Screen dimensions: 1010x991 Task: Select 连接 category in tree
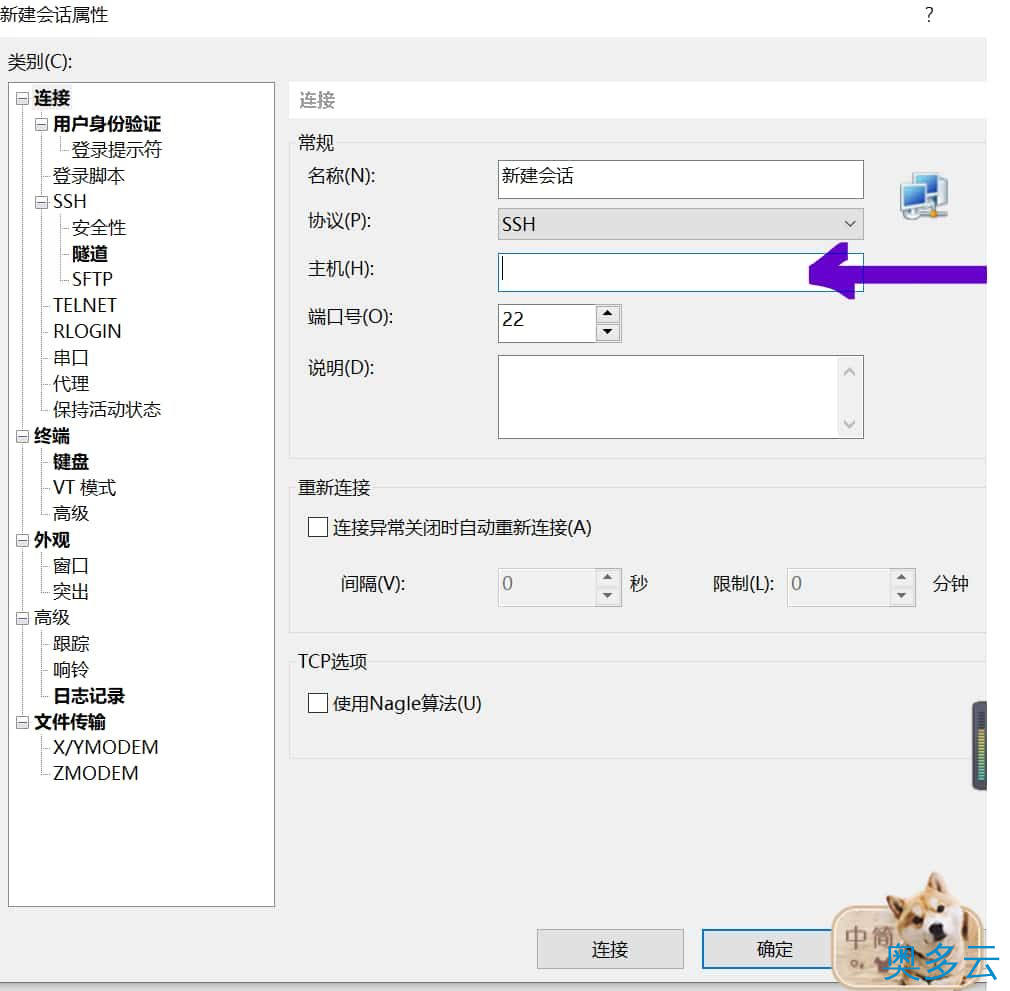(x=52, y=98)
